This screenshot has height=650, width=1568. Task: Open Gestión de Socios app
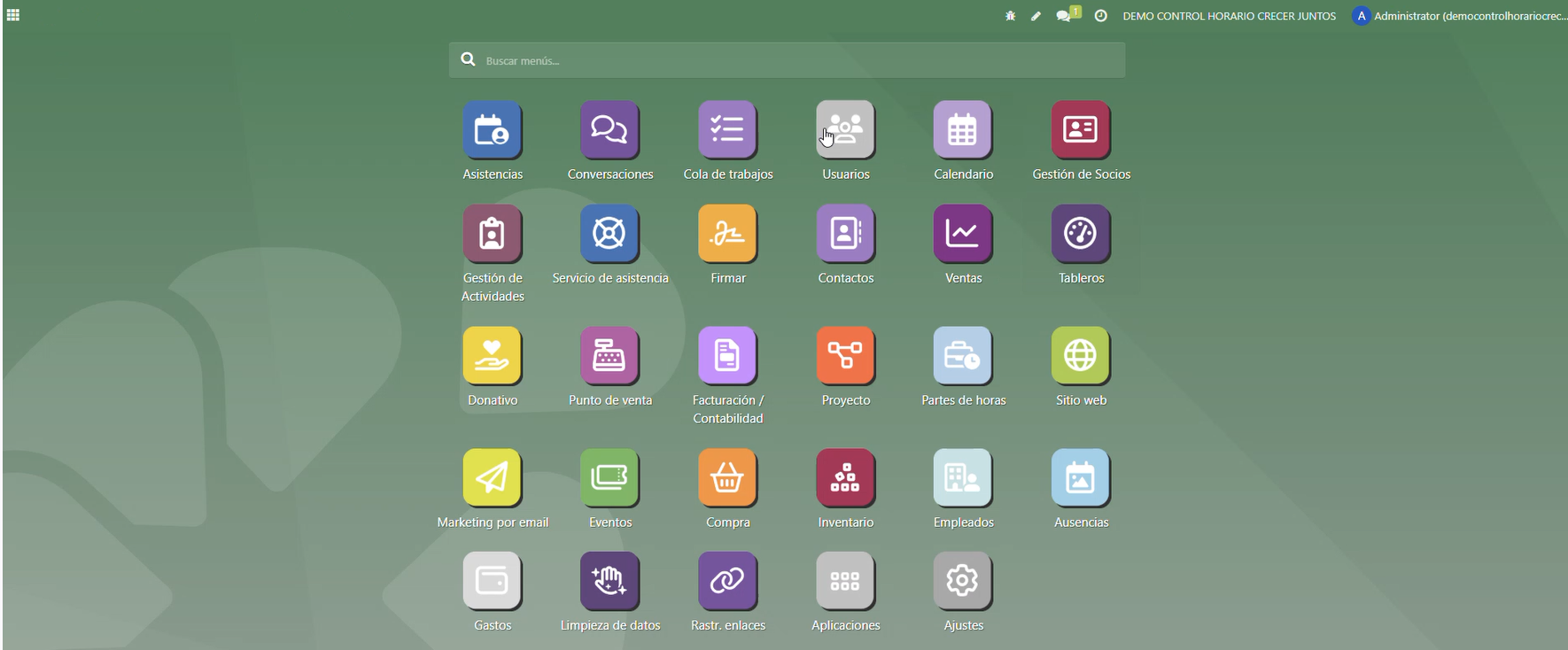coord(1081,130)
